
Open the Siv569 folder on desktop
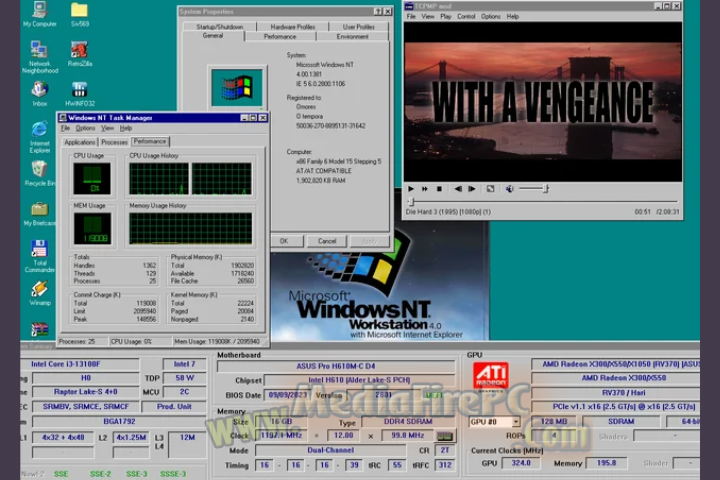pyautogui.click(x=80, y=14)
